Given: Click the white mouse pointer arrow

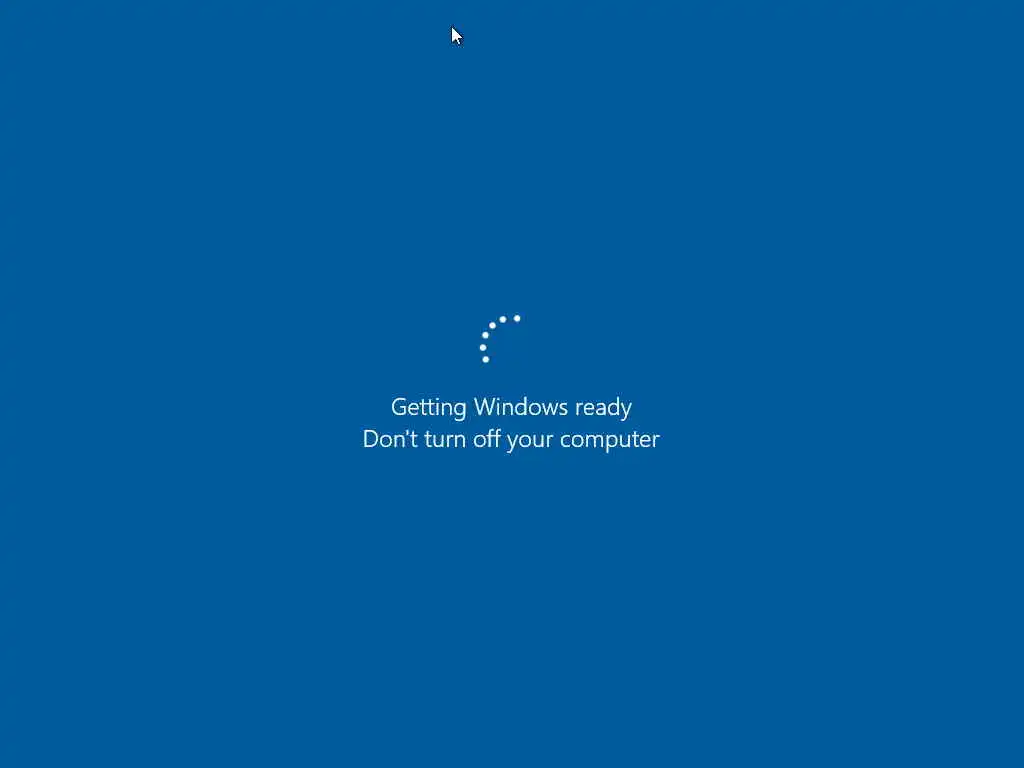Looking at the screenshot, I should (456, 36).
